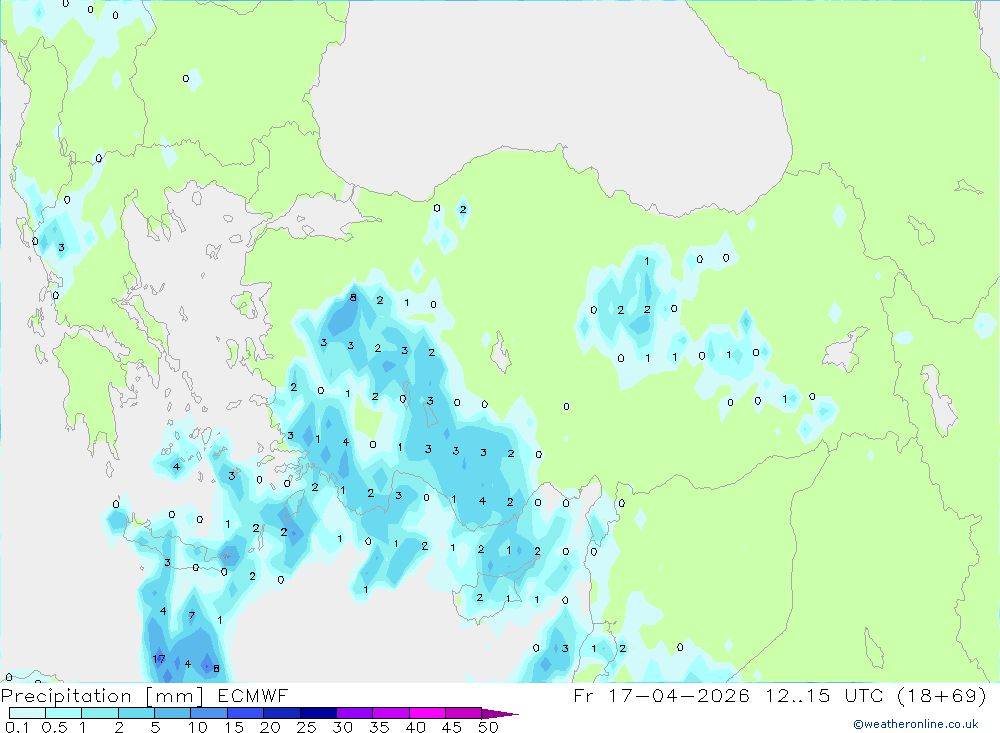Image resolution: width=1000 pixels, height=733 pixels.
Task: Click the '17' precipitation value on map
Action: (x=159, y=659)
